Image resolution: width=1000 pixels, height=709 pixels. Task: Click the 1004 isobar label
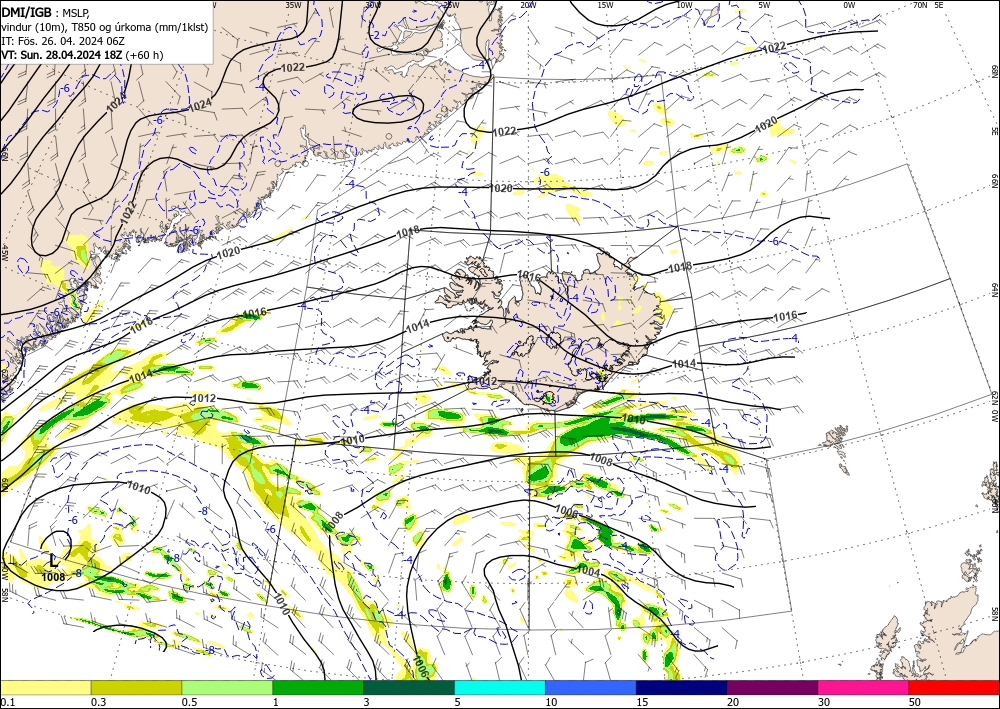588,570
